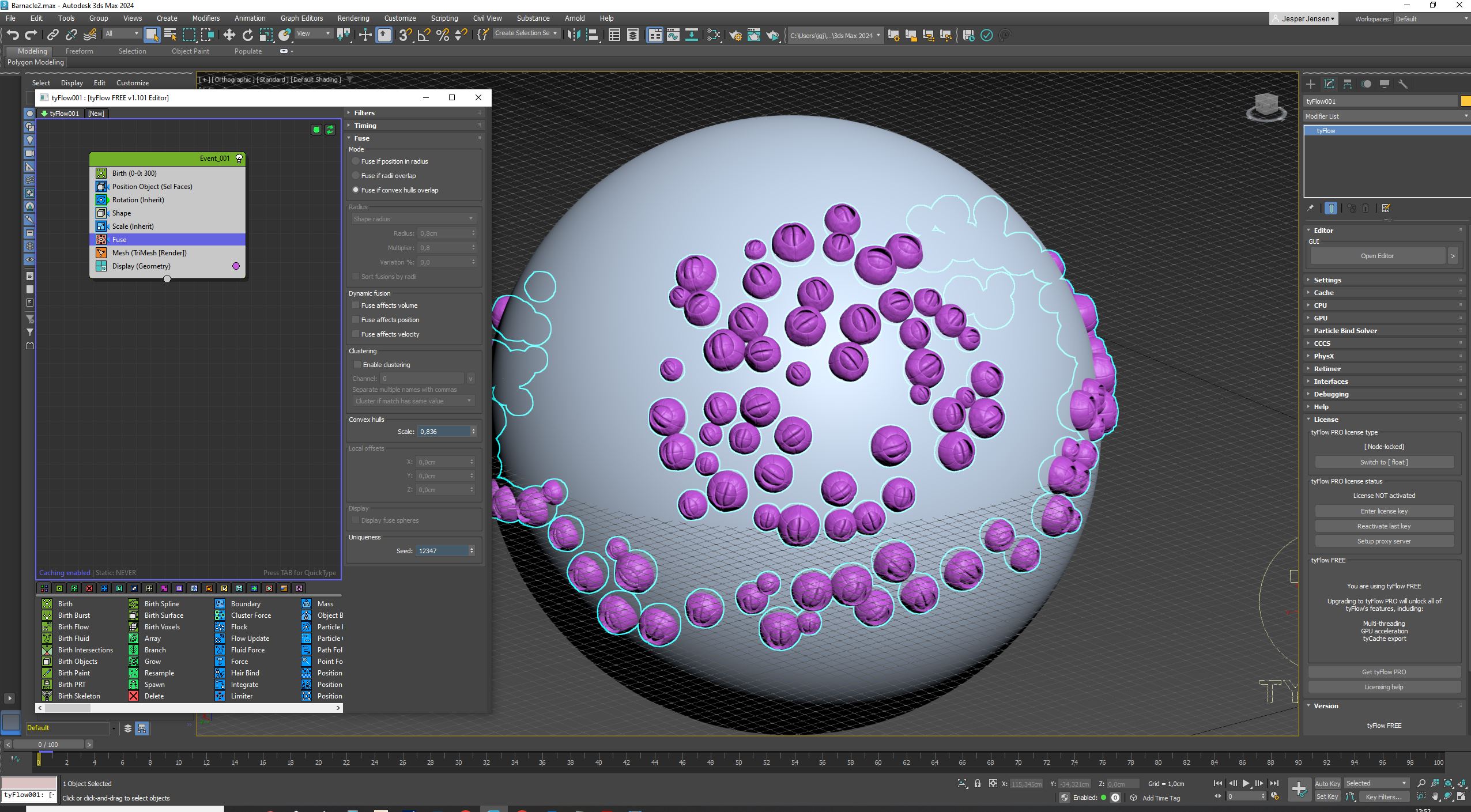Select the Rotate transform tool
This screenshot has width=1471, height=812.
point(248,35)
